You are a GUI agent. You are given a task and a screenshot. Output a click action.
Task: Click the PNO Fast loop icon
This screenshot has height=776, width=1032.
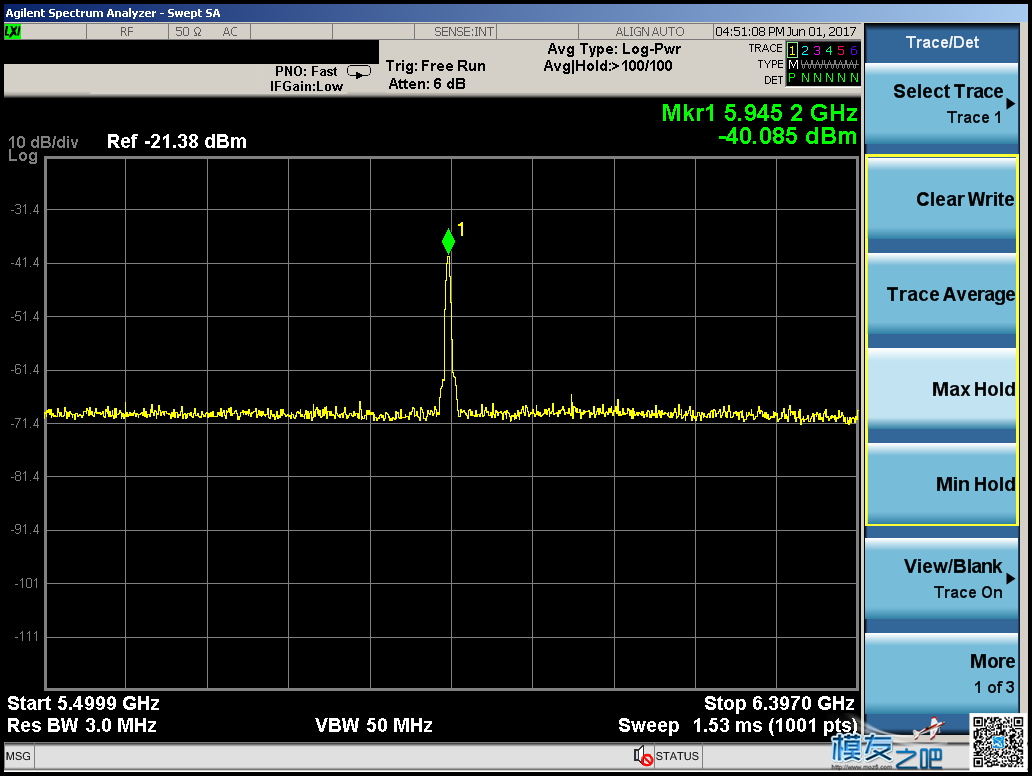(x=359, y=72)
